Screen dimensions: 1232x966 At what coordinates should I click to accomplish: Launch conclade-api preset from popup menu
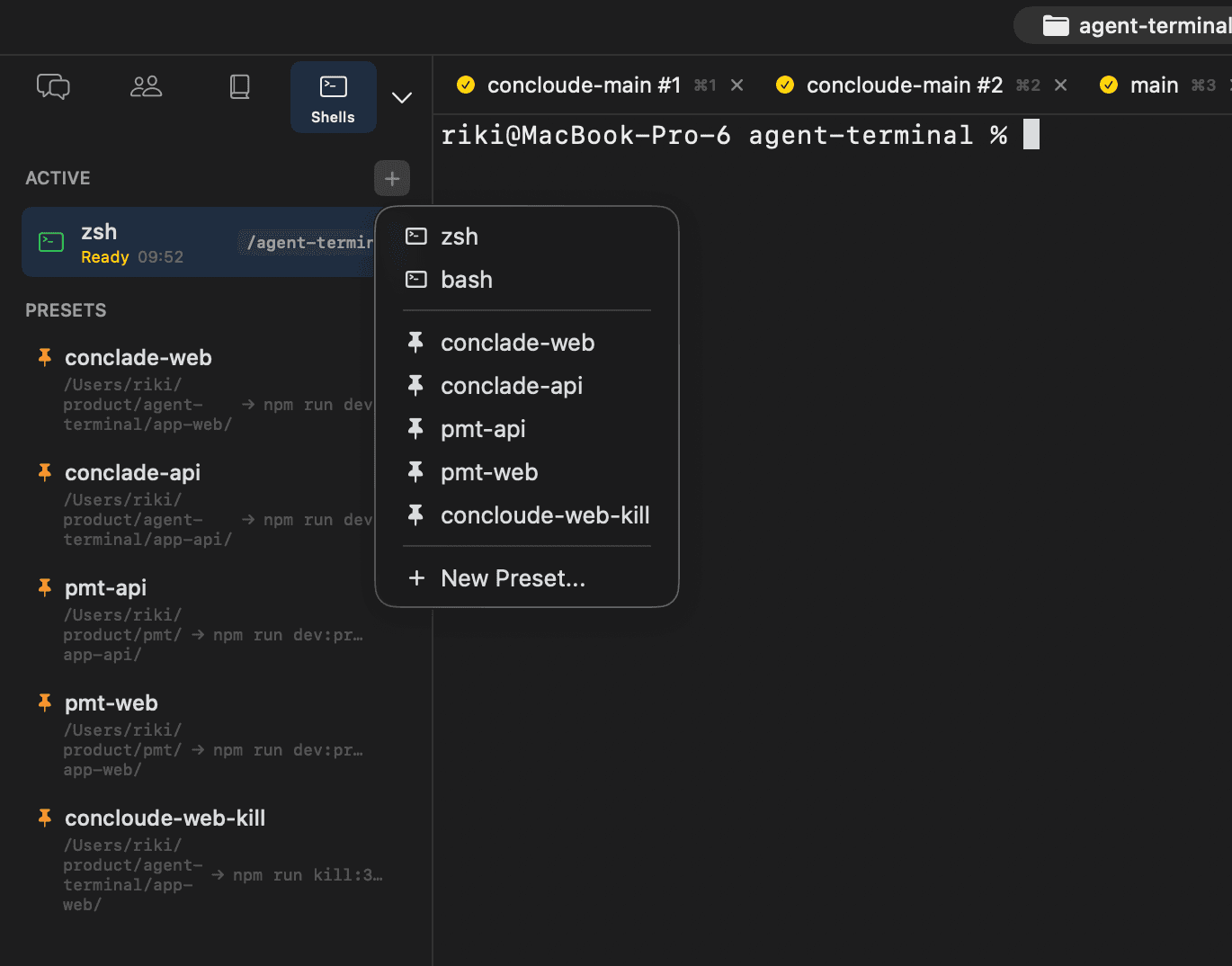(511, 386)
